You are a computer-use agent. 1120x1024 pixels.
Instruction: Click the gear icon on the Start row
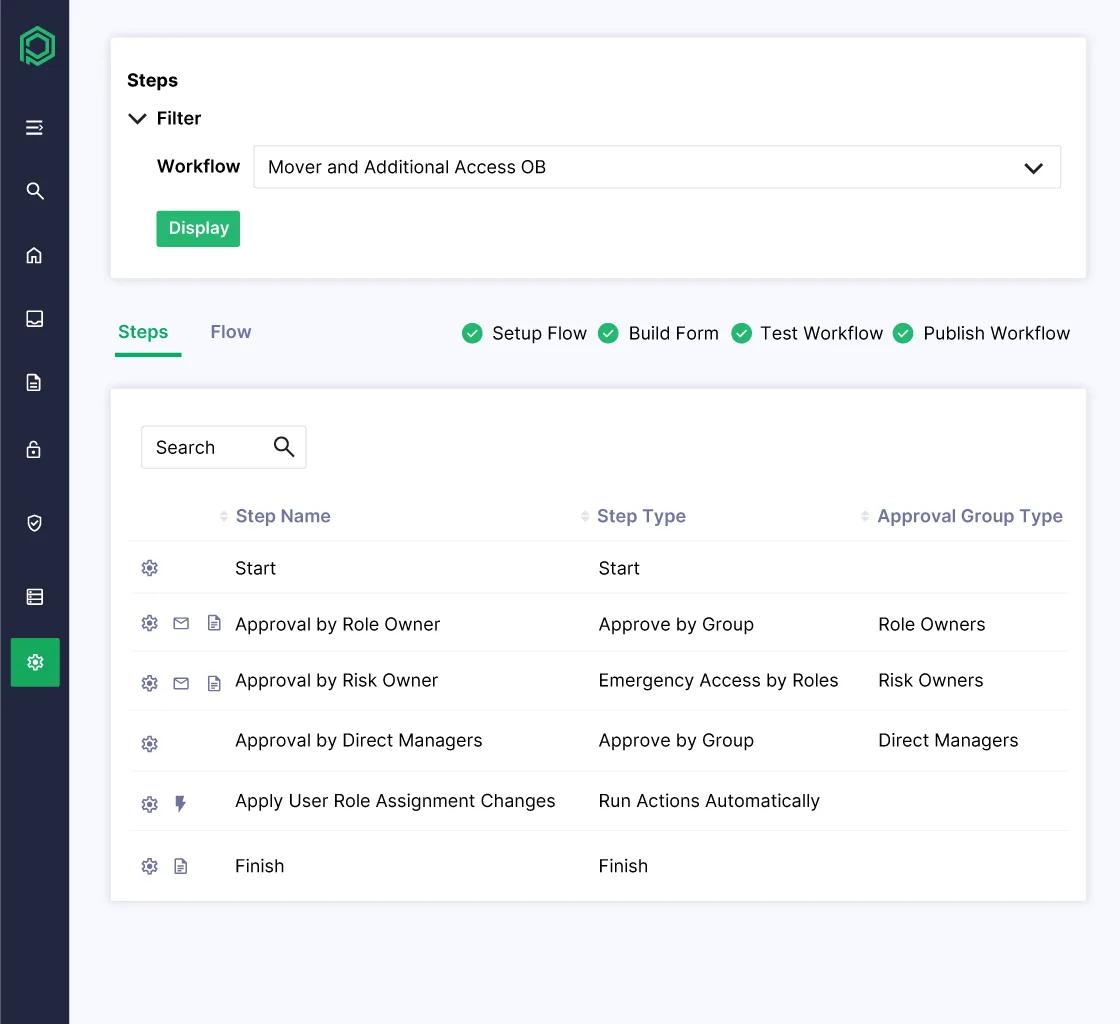pyautogui.click(x=149, y=567)
